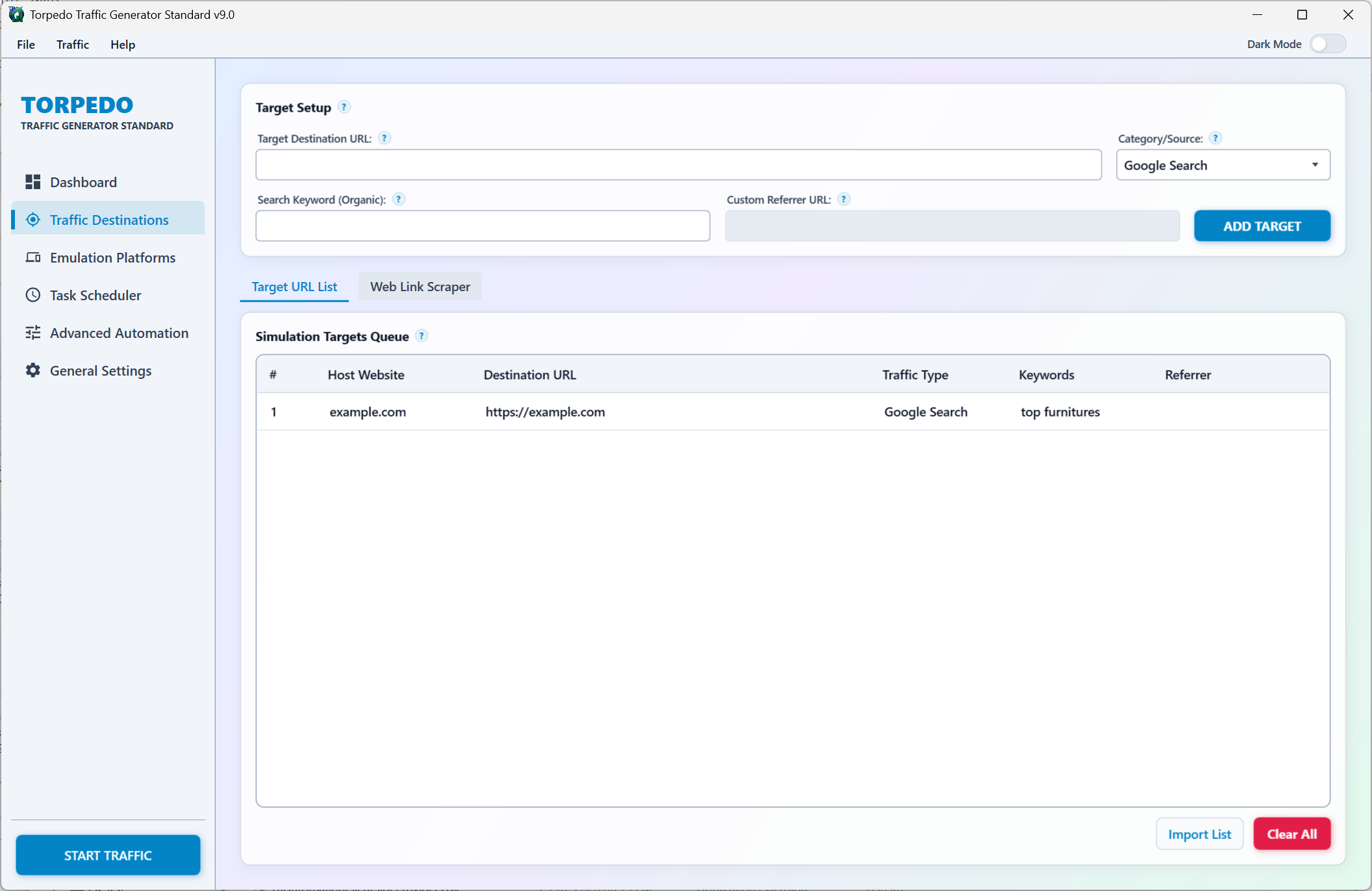Viewport: 1372px width, 891px height.
Task: Select example.com in Host Website column
Action: coord(368,411)
